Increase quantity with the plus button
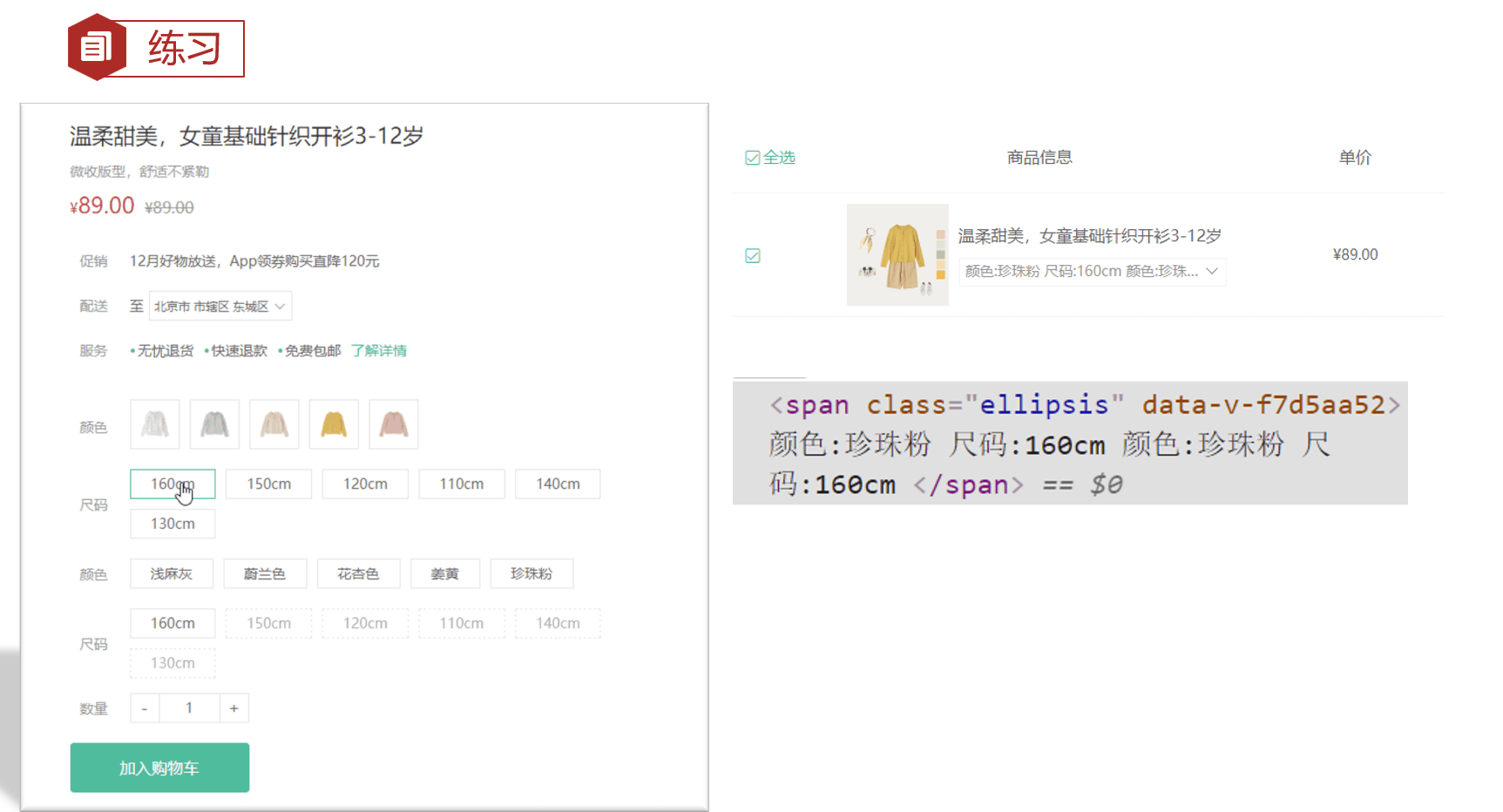Image resolution: width=1503 pixels, height=812 pixels. tap(234, 708)
